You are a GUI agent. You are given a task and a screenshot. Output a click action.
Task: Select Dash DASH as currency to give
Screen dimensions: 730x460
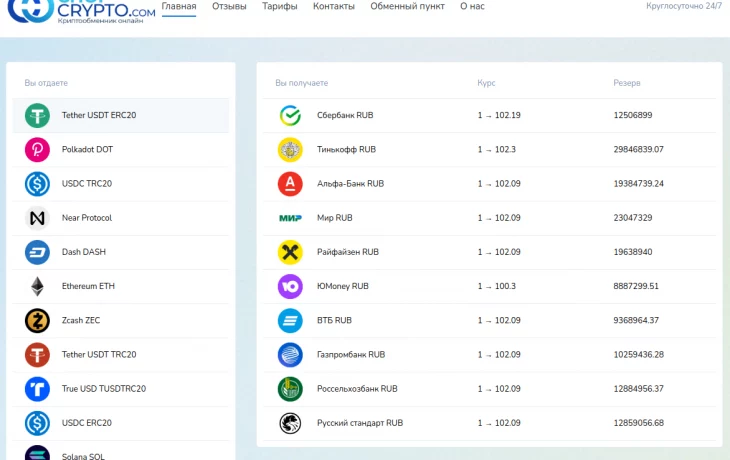pyautogui.click(x=83, y=252)
